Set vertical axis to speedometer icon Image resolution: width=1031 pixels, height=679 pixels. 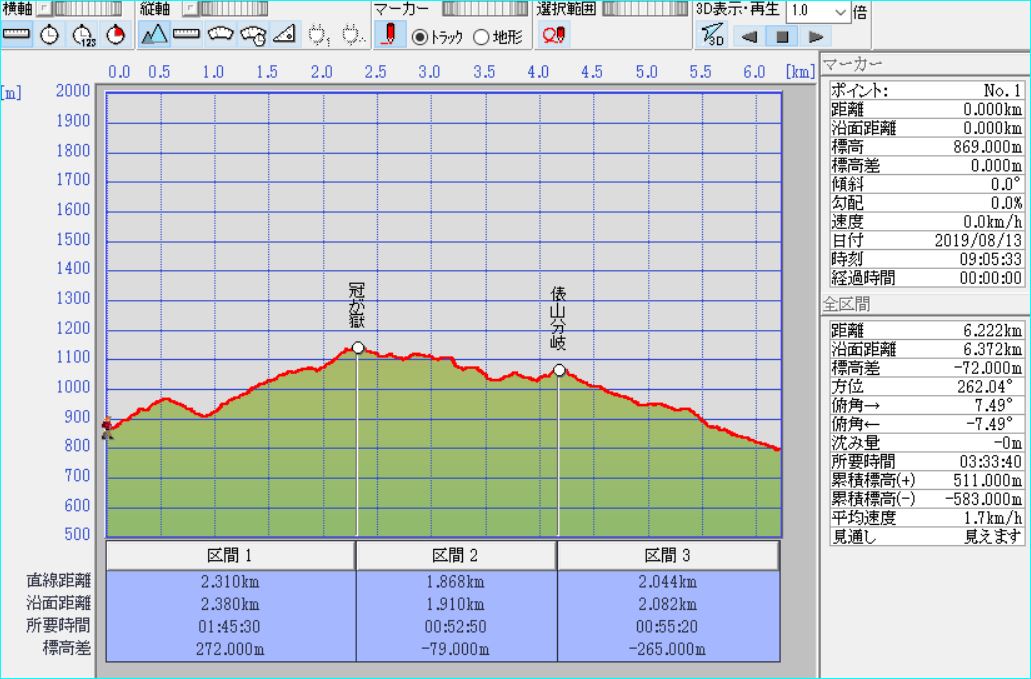coord(220,35)
